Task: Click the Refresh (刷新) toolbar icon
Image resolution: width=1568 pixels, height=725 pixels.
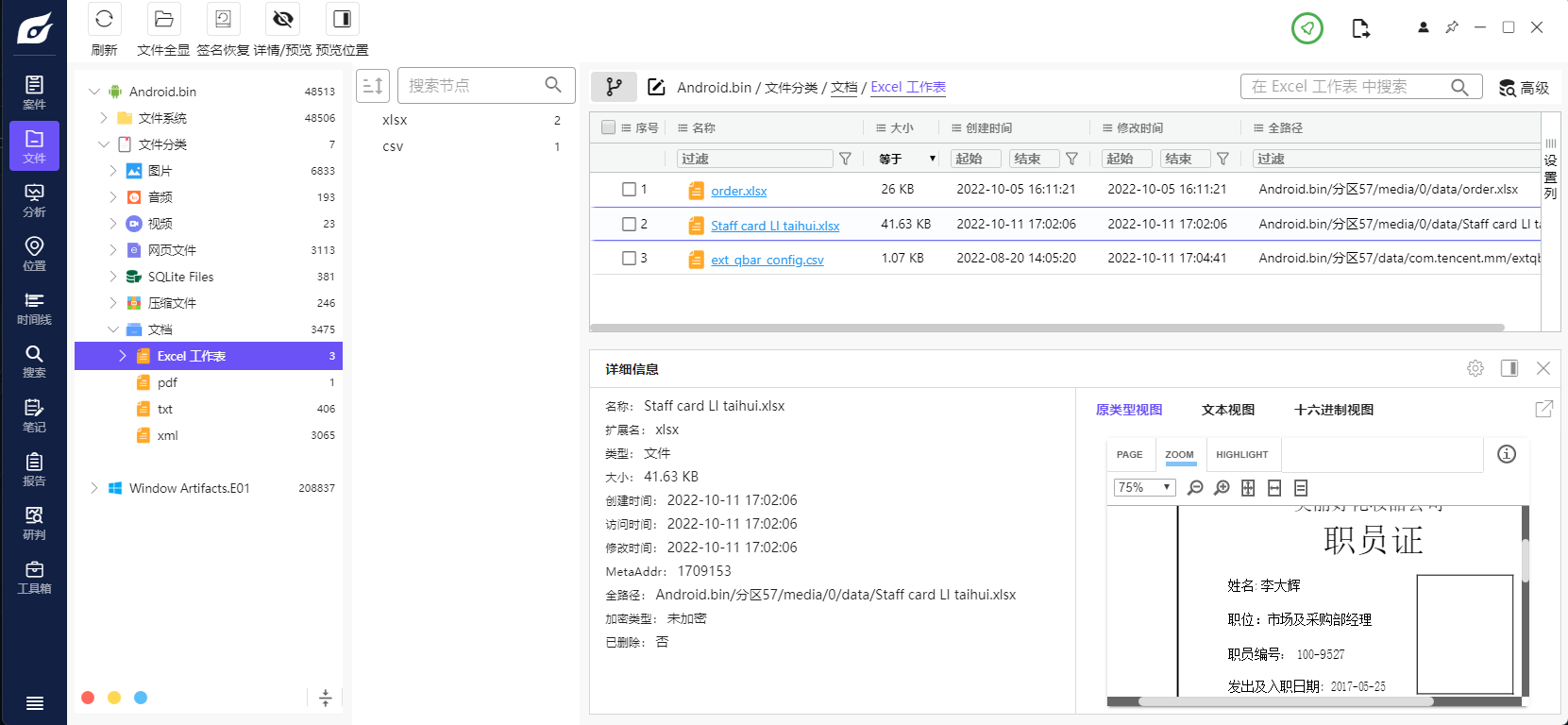Action: click(104, 19)
